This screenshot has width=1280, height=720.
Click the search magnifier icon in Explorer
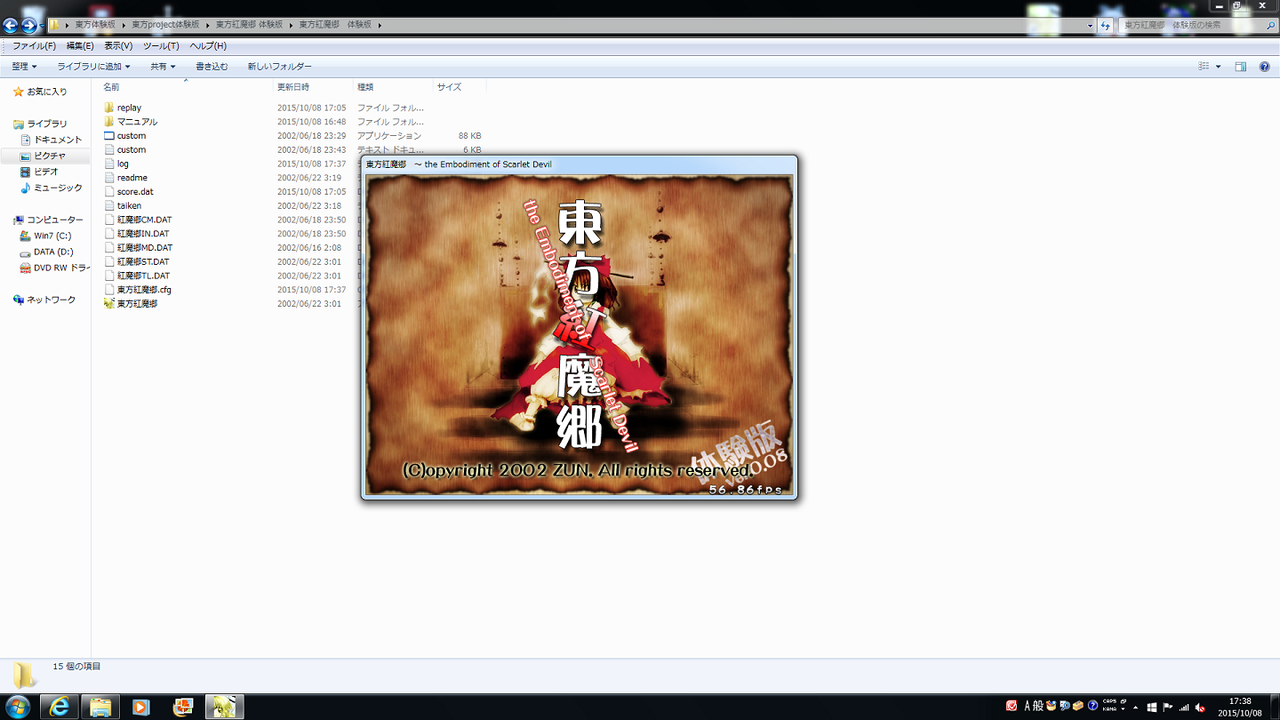(x=1270, y=25)
